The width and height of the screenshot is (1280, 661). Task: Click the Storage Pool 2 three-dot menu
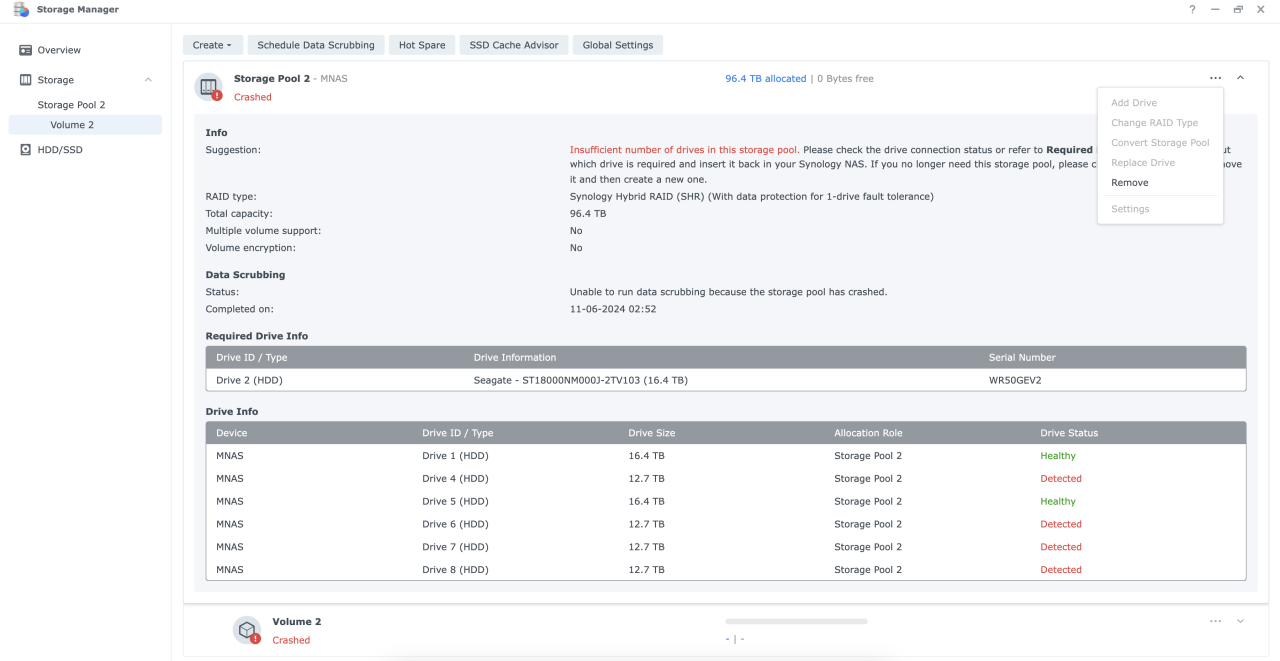[x=1215, y=78]
